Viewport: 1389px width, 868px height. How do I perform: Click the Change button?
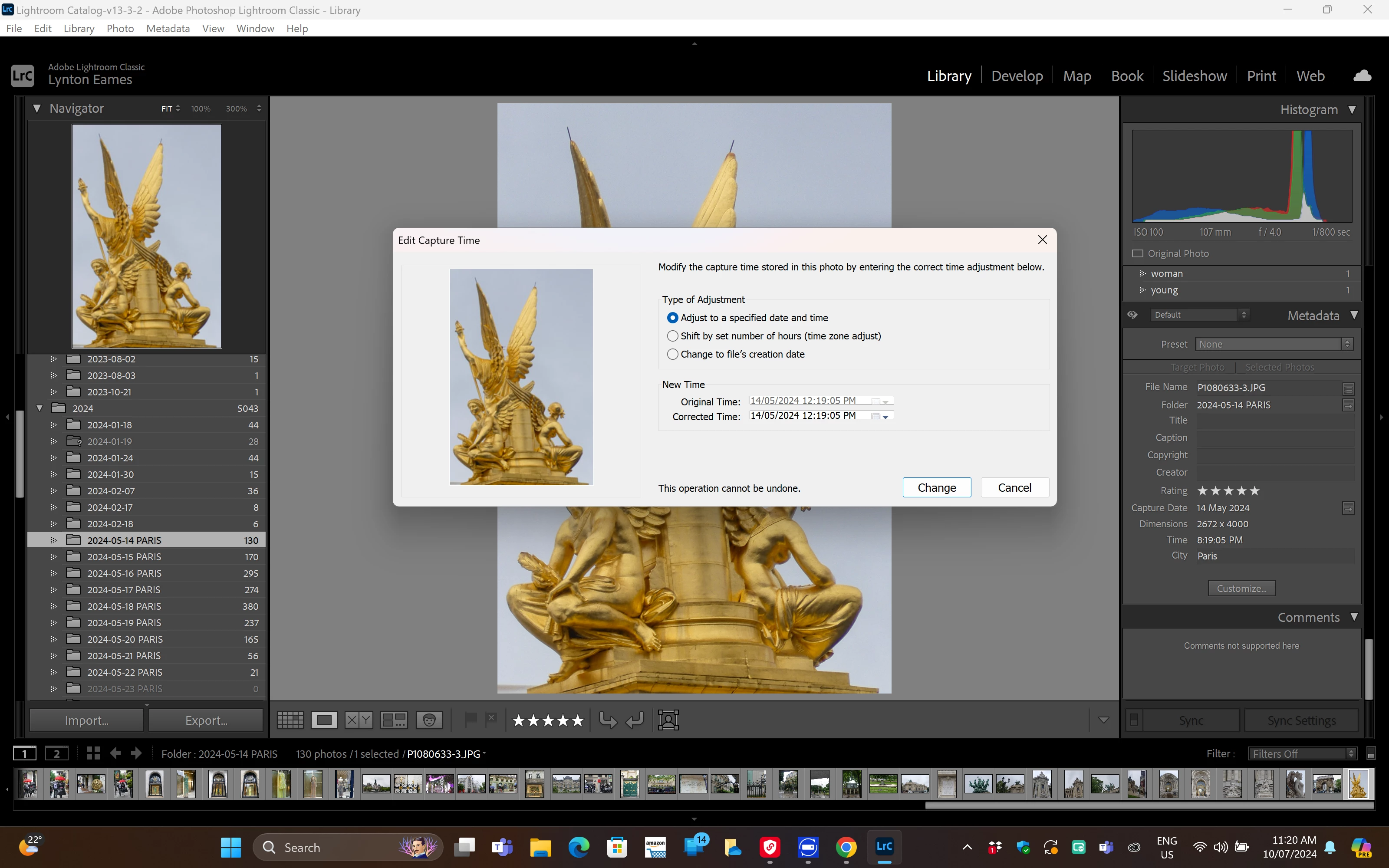(x=936, y=487)
